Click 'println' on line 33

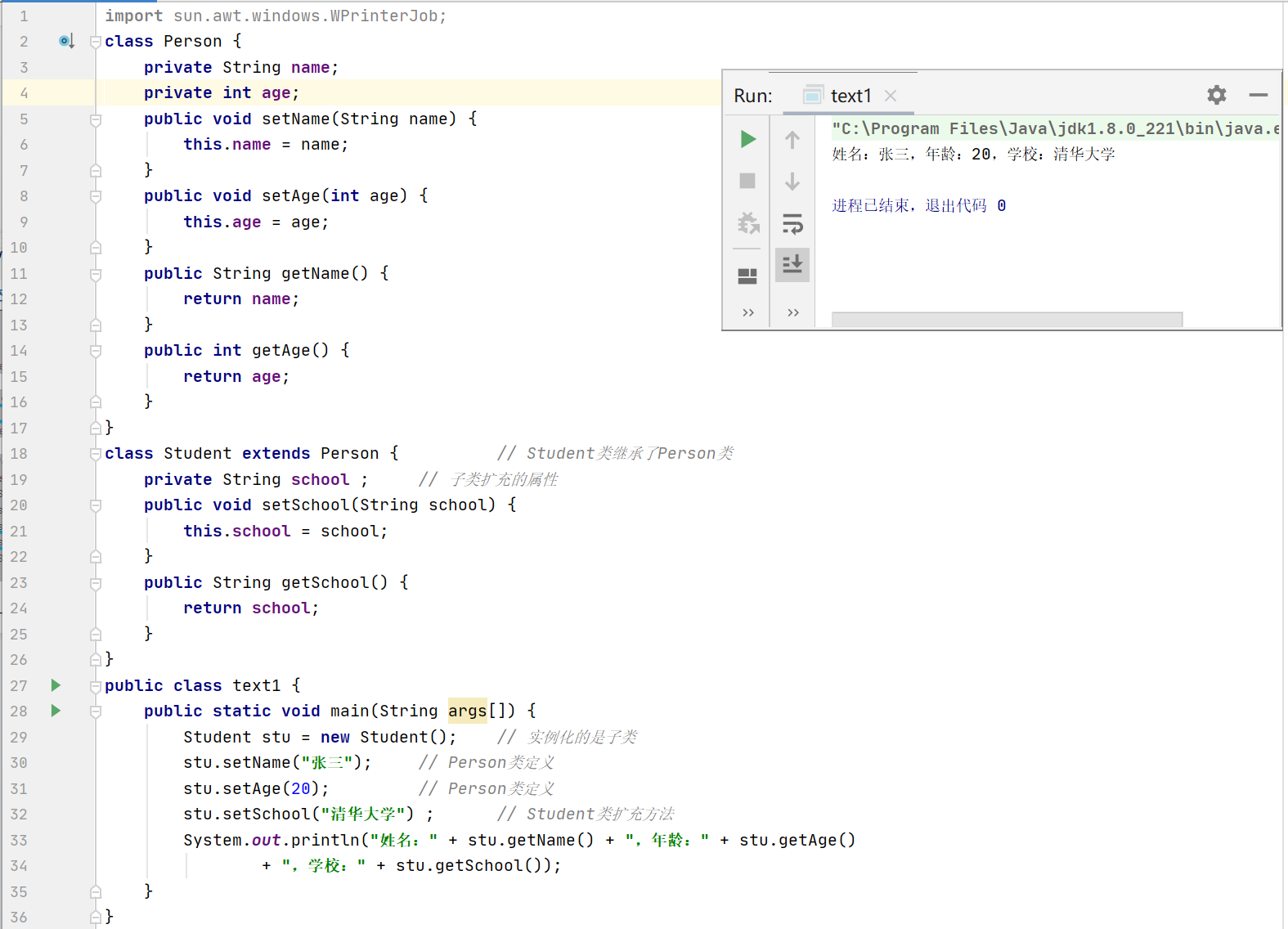point(325,840)
